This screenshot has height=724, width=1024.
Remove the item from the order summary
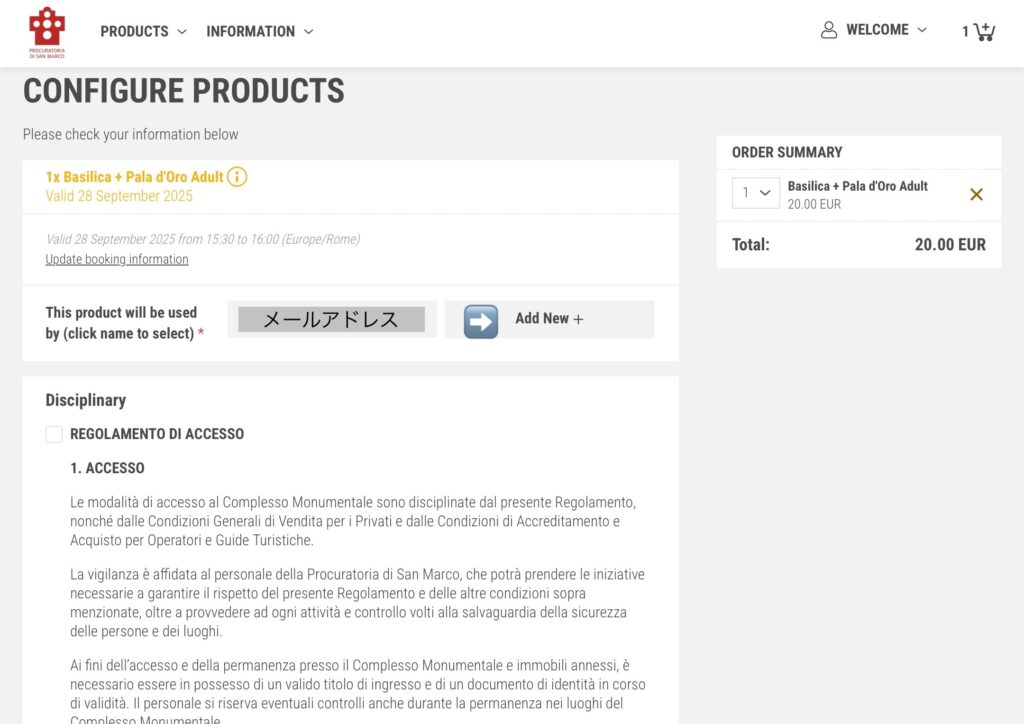tap(976, 194)
